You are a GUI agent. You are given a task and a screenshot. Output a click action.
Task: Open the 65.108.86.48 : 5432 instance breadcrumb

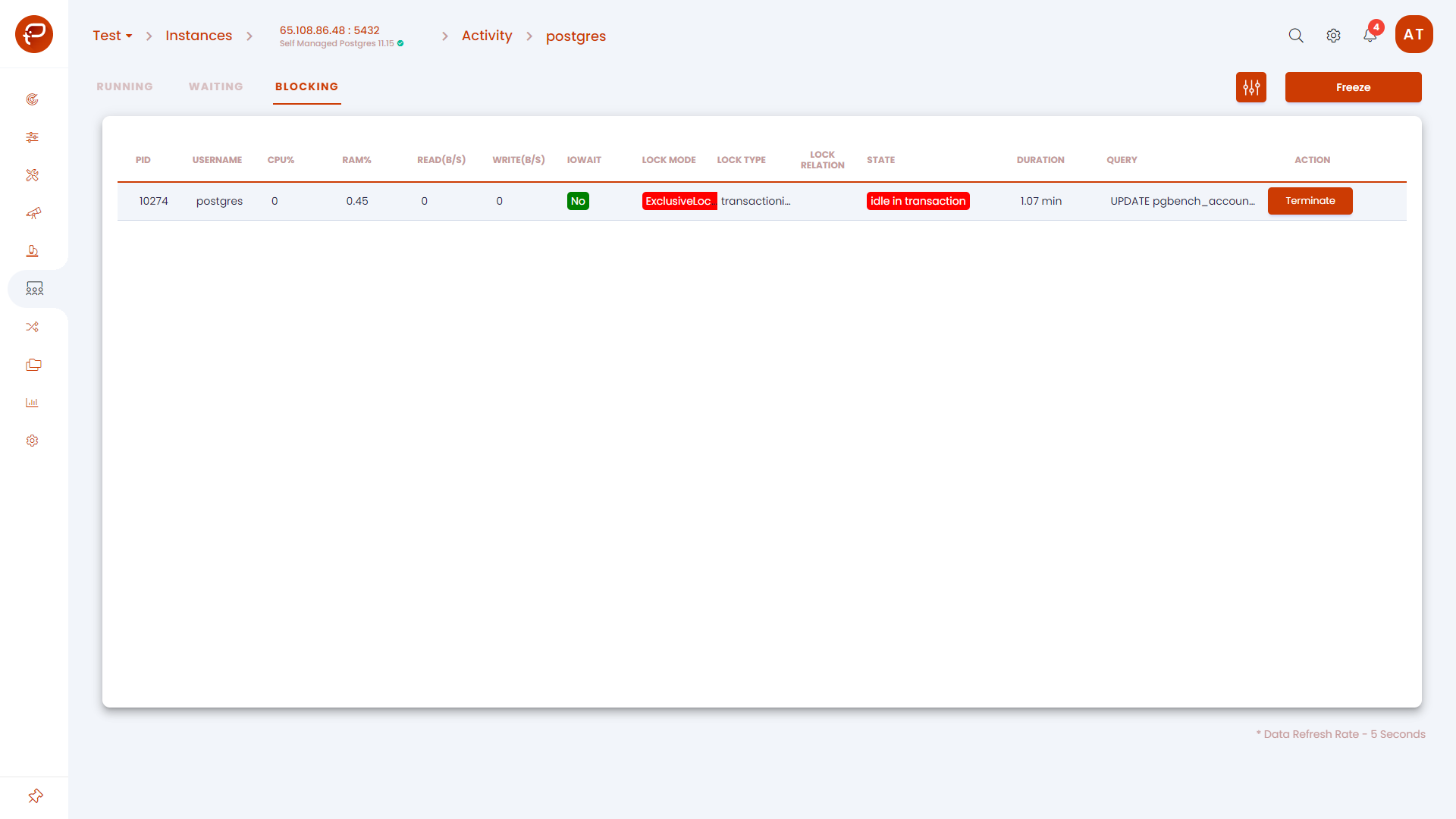329,30
